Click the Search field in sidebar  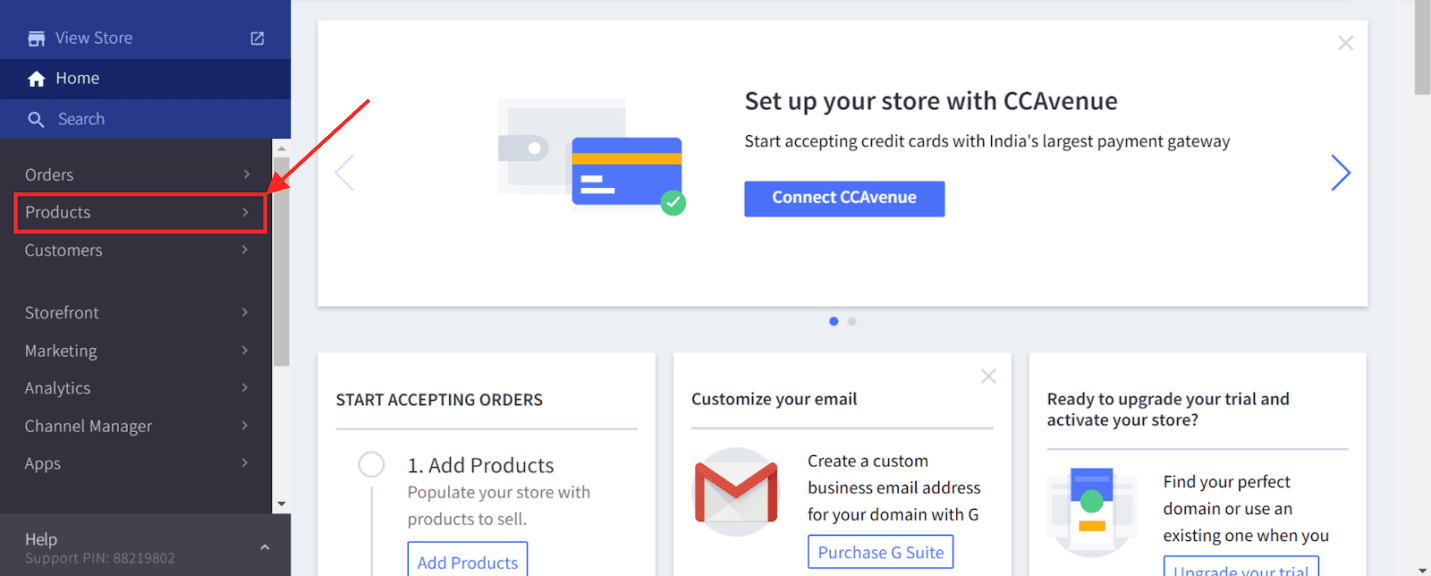click(x=145, y=119)
